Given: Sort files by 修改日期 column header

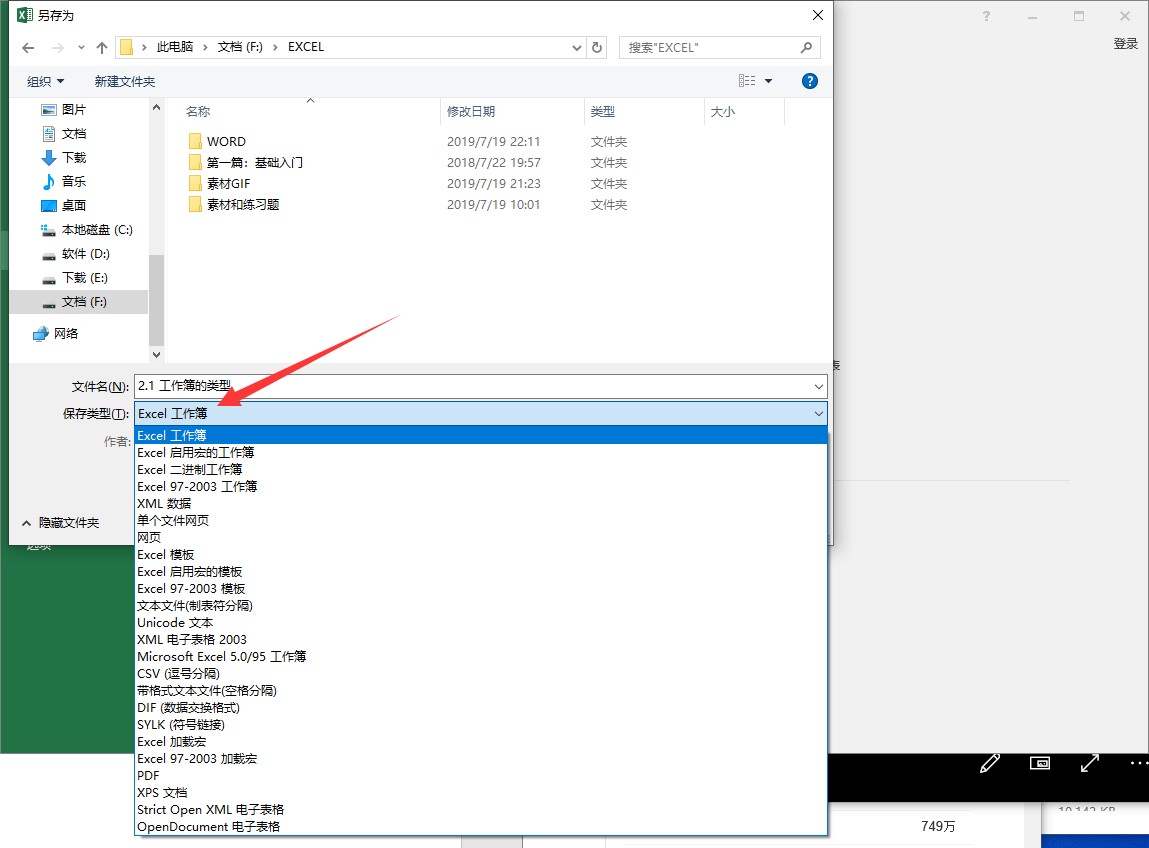Looking at the screenshot, I should [471, 112].
